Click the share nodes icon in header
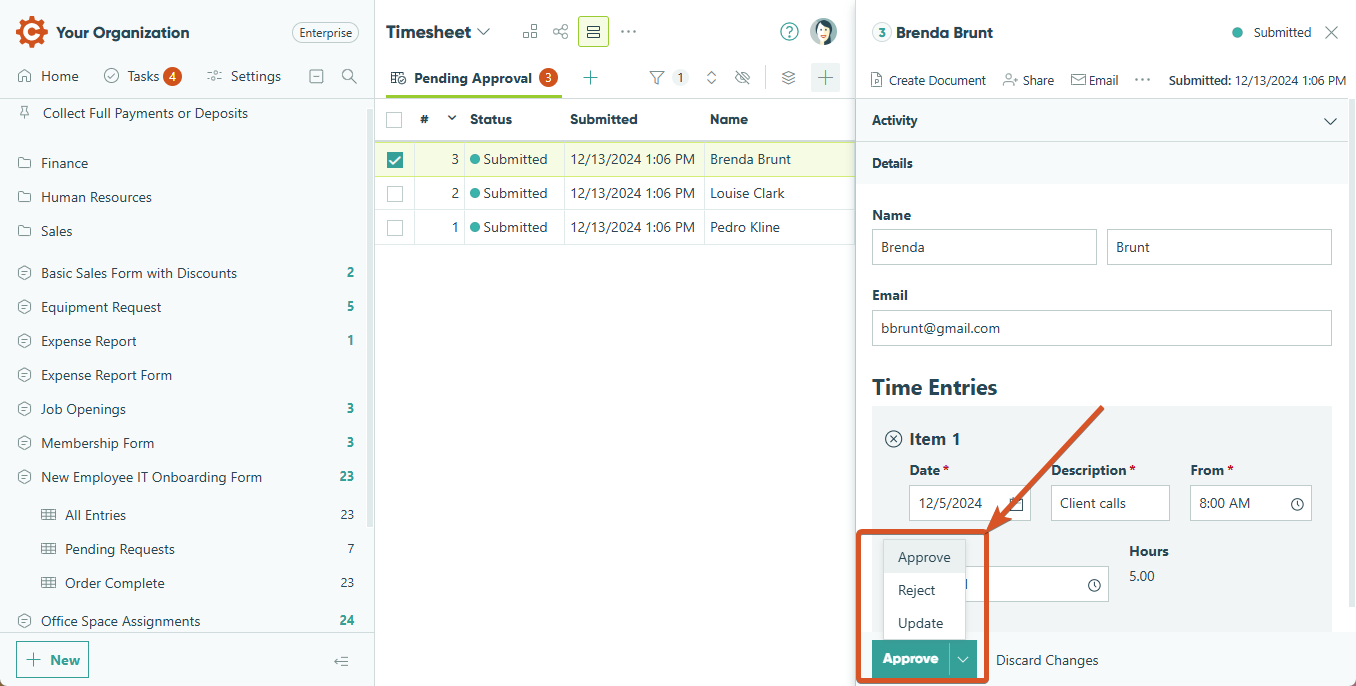 [561, 32]
